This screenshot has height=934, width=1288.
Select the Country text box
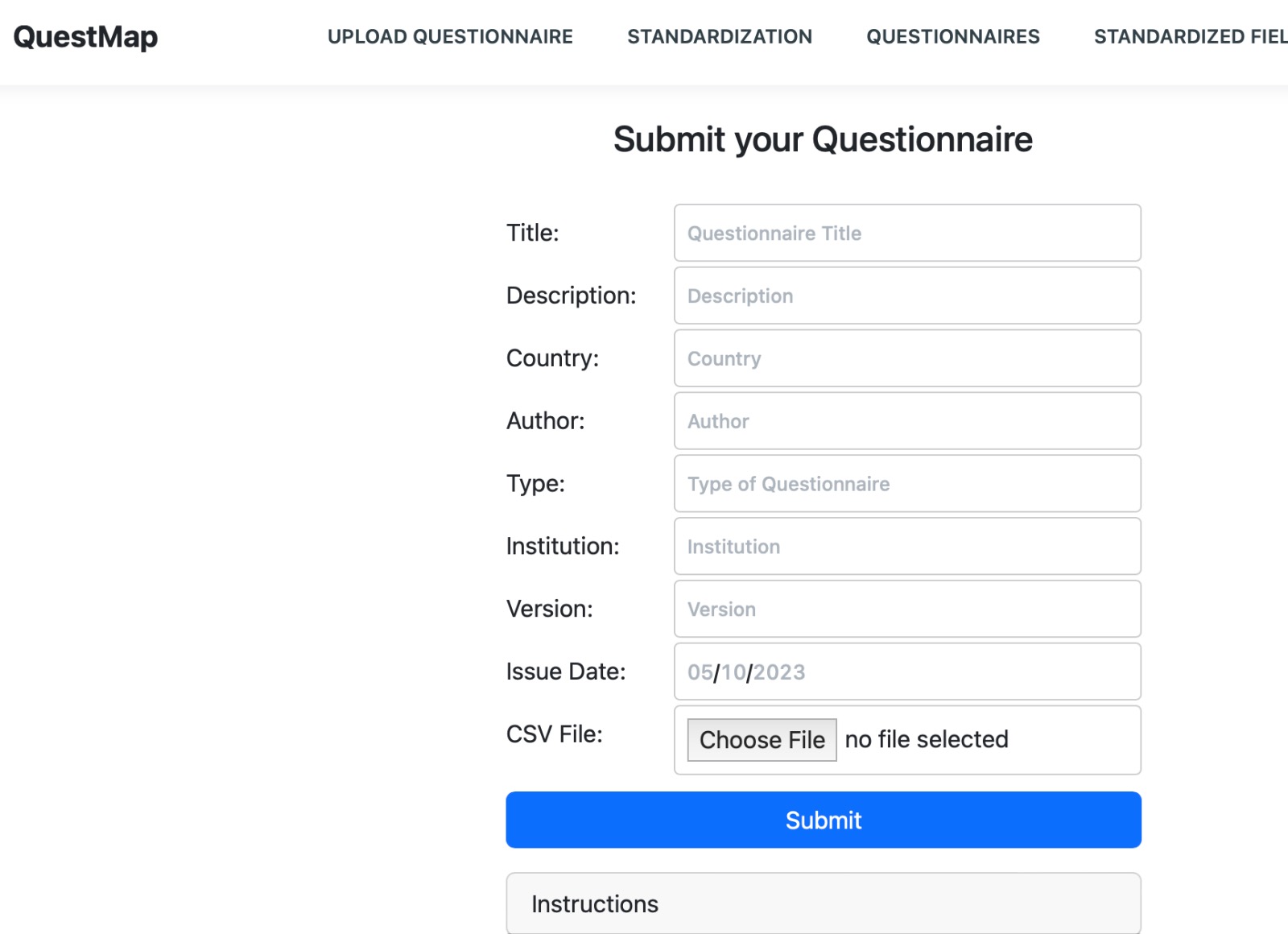(907, 358)
